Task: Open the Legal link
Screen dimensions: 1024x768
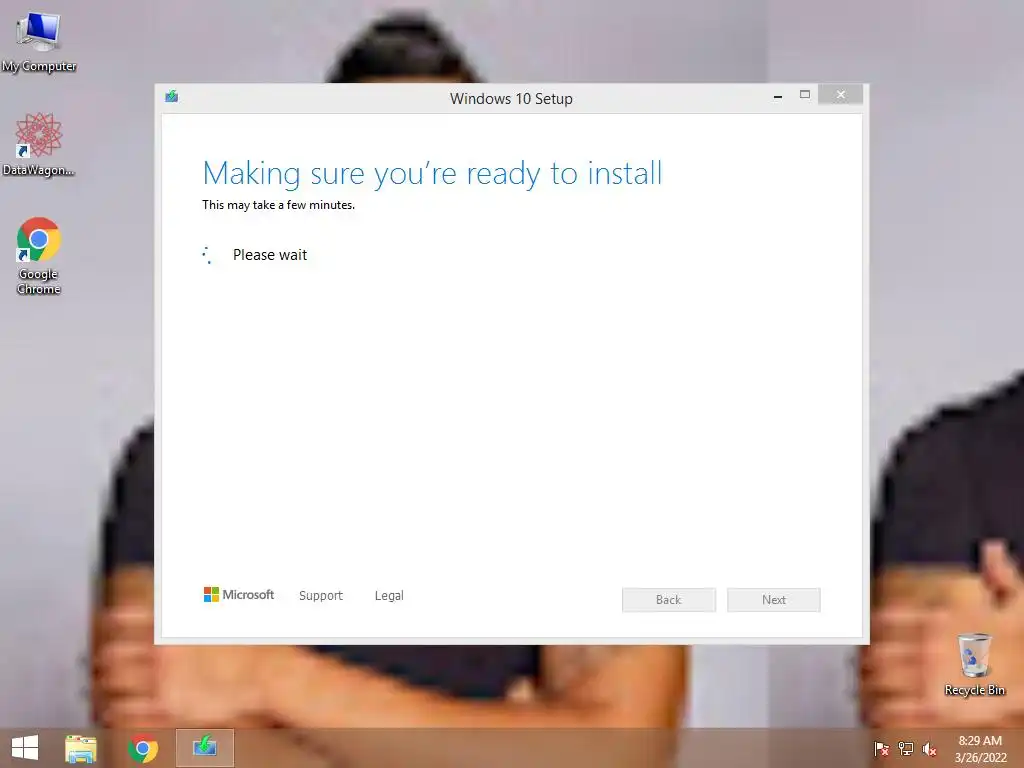Action: coord(389,596)
